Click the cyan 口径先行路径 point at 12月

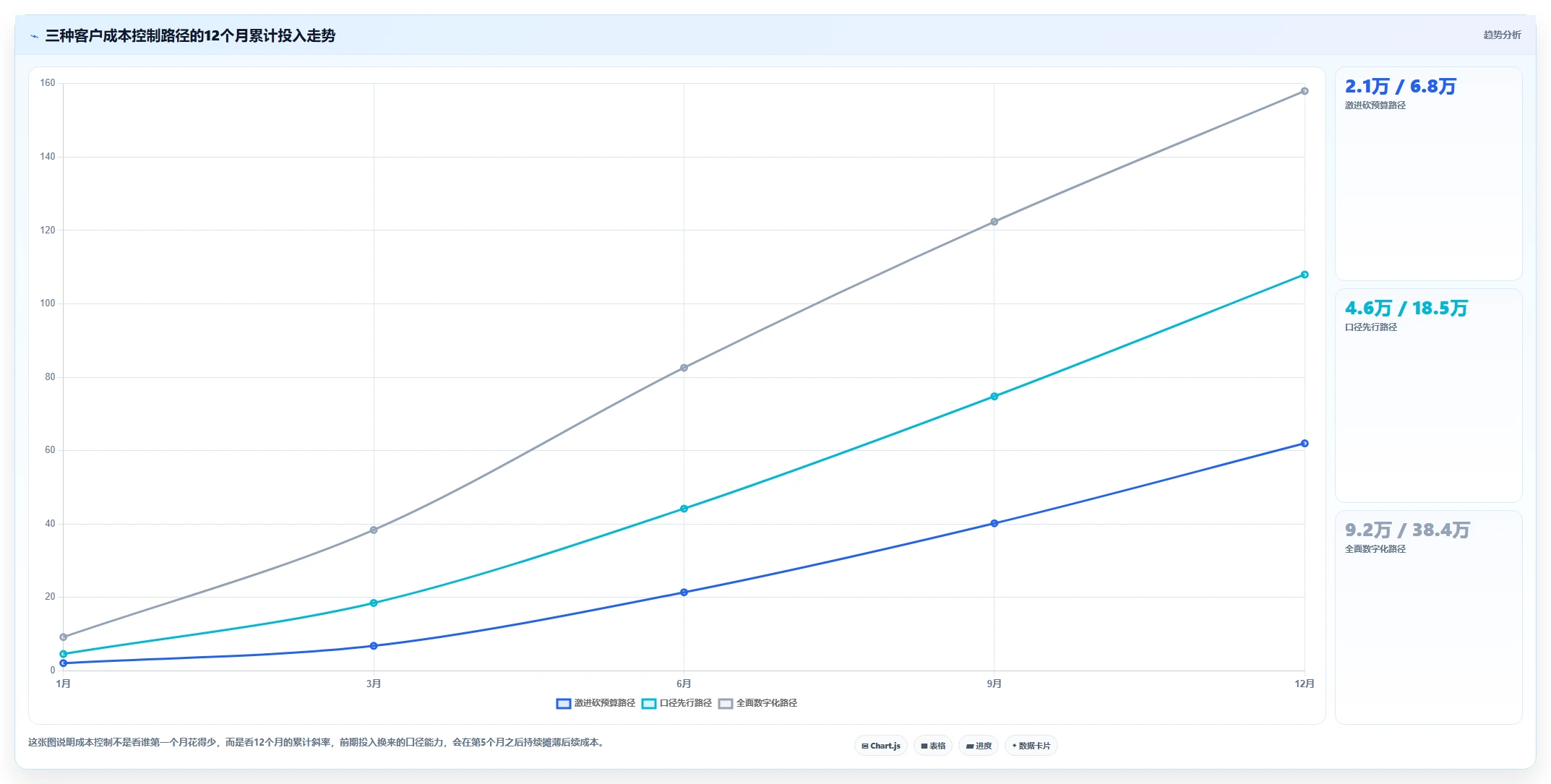tap(1305, 275)
